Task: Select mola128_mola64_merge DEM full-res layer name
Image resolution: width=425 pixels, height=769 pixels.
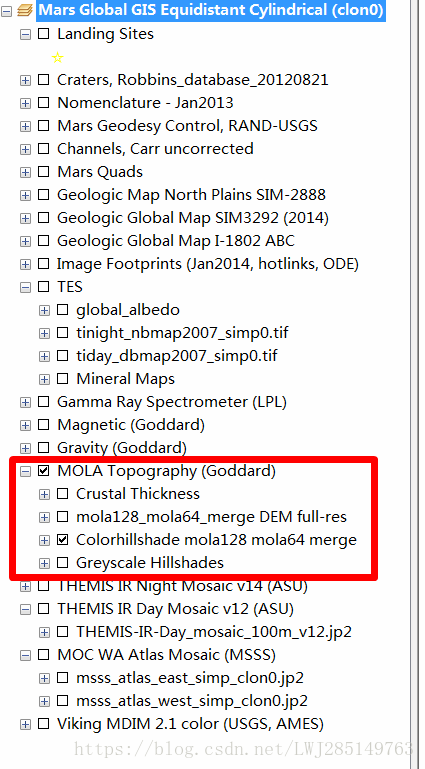Action: (212, 518)
